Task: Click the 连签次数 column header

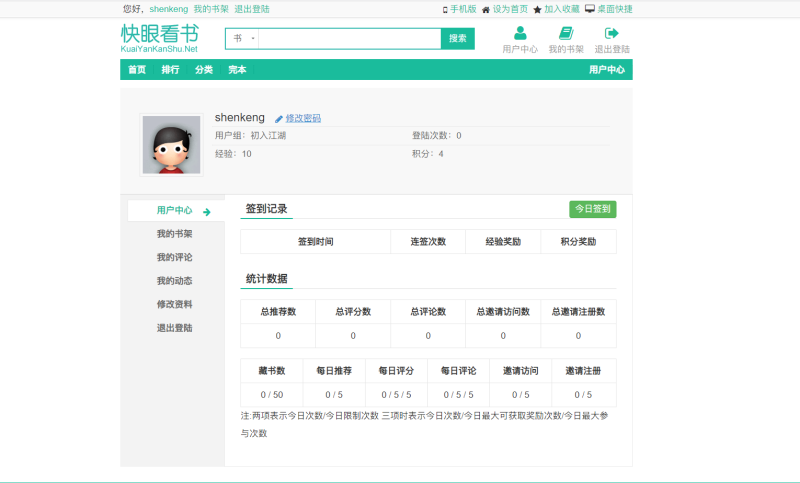Action: coord(428,242)
